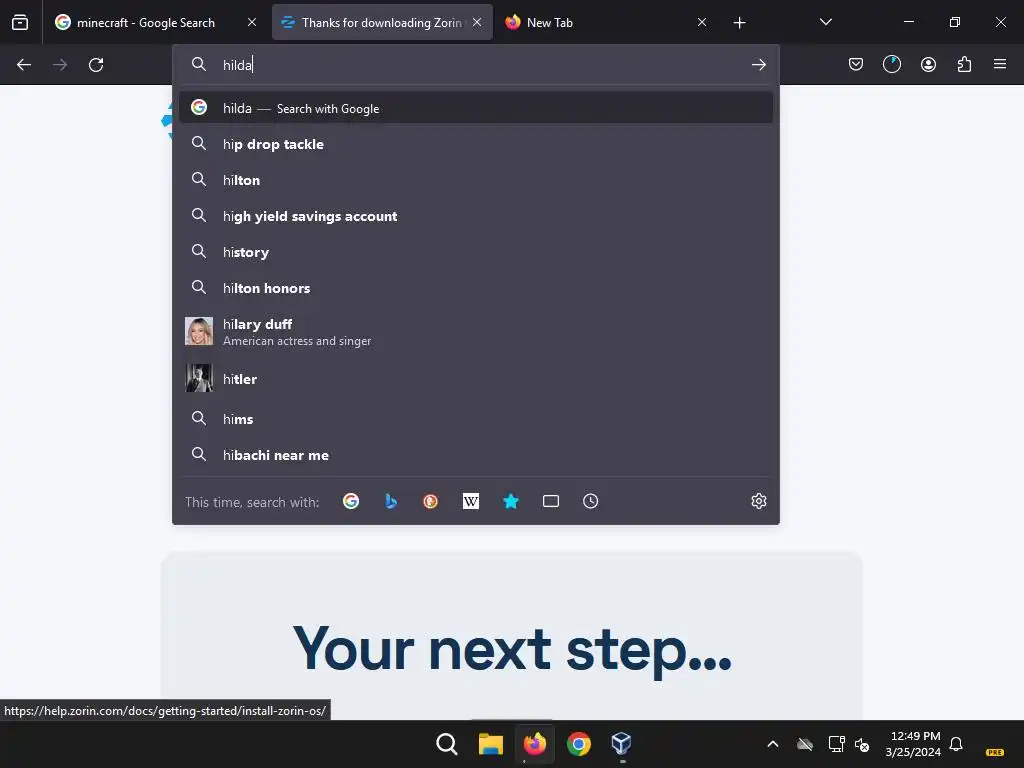This screenshot has height=768, width=1024.
Task: Choose suggestion hilary duff
Action: coord(476,331)
